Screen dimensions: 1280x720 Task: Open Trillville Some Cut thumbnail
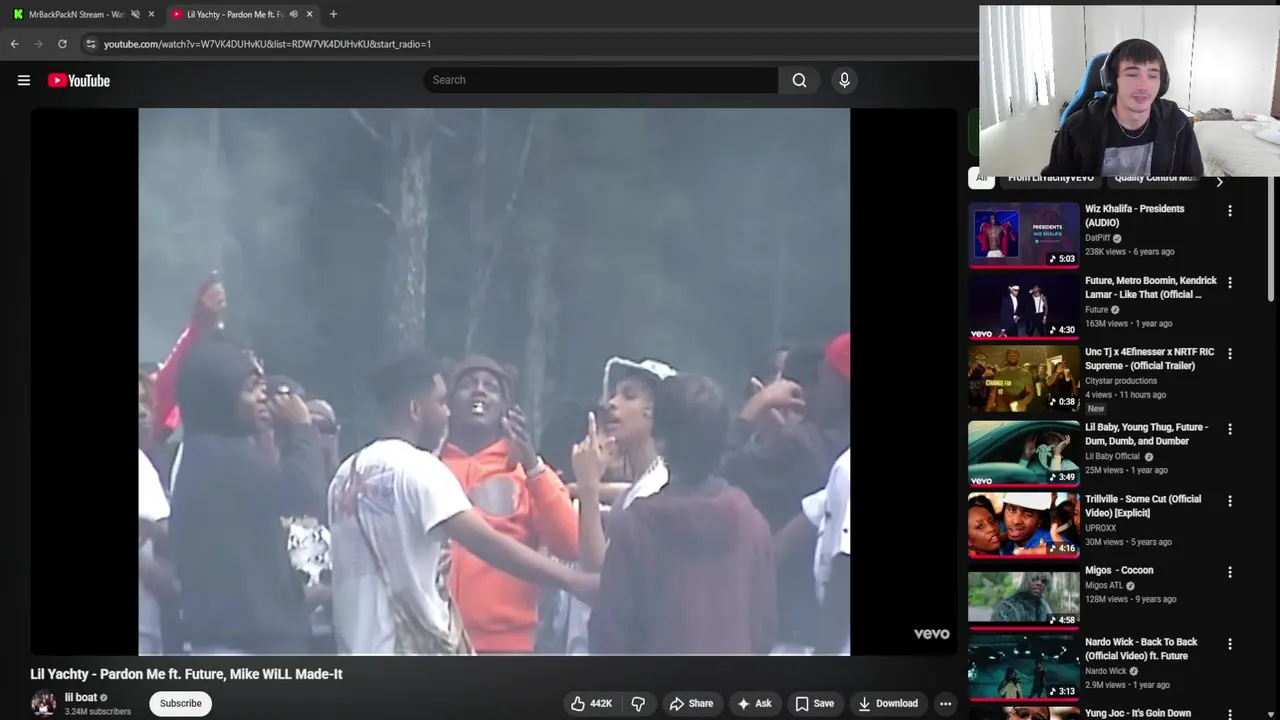pos(1023,525)
